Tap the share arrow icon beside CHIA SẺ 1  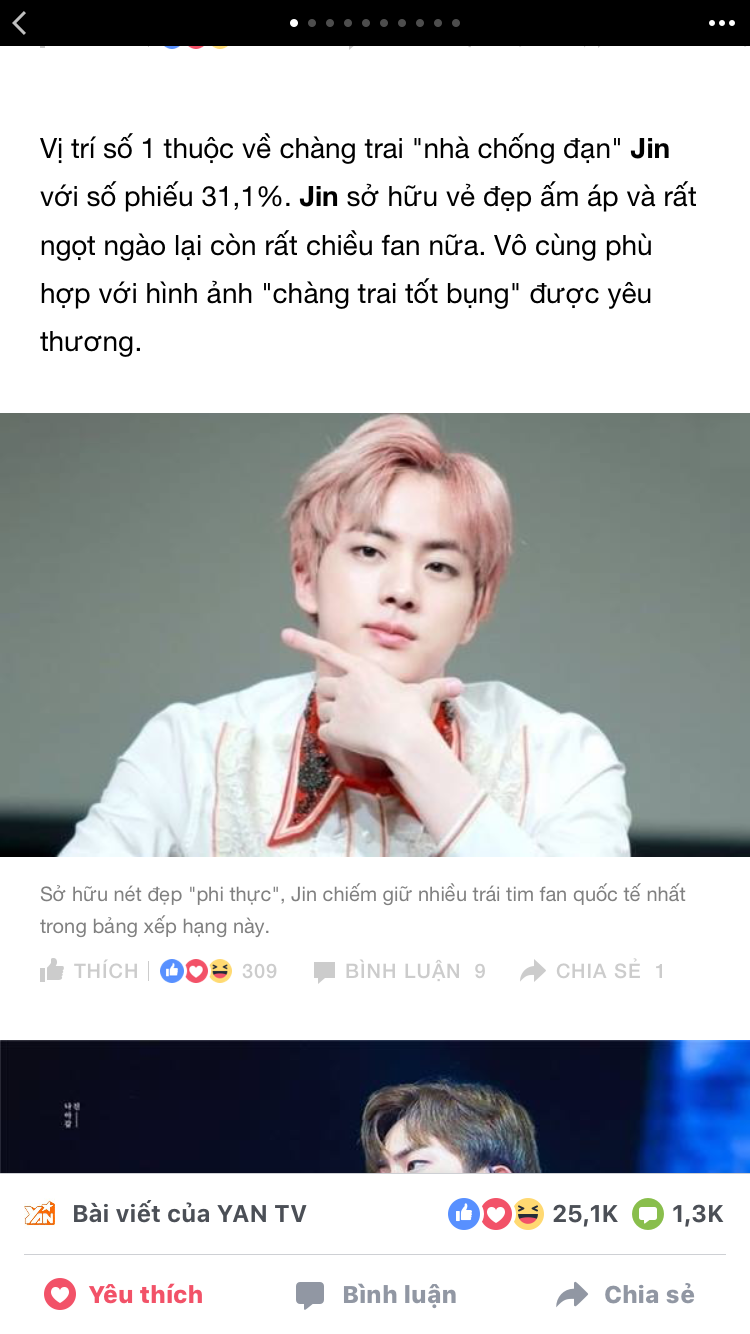pyautogui.click(x=533, y=971)
